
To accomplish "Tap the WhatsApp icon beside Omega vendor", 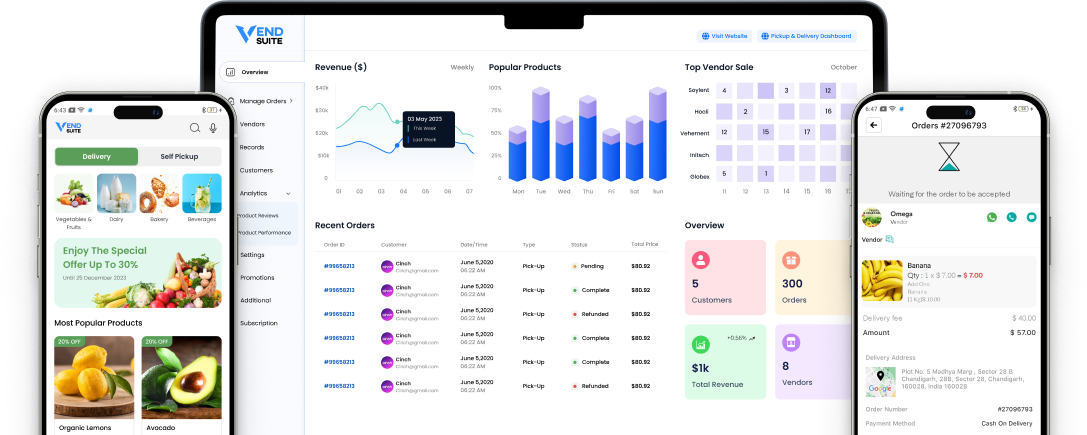I will 992,217.
